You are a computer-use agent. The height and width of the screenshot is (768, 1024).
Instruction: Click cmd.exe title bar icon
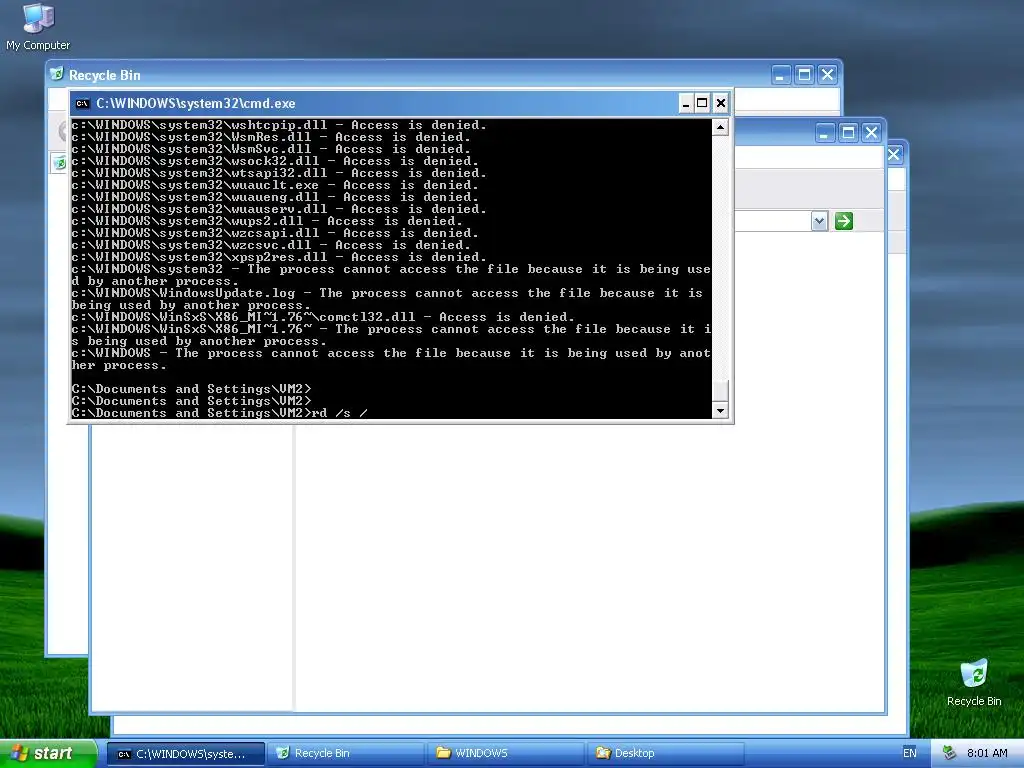82,103
